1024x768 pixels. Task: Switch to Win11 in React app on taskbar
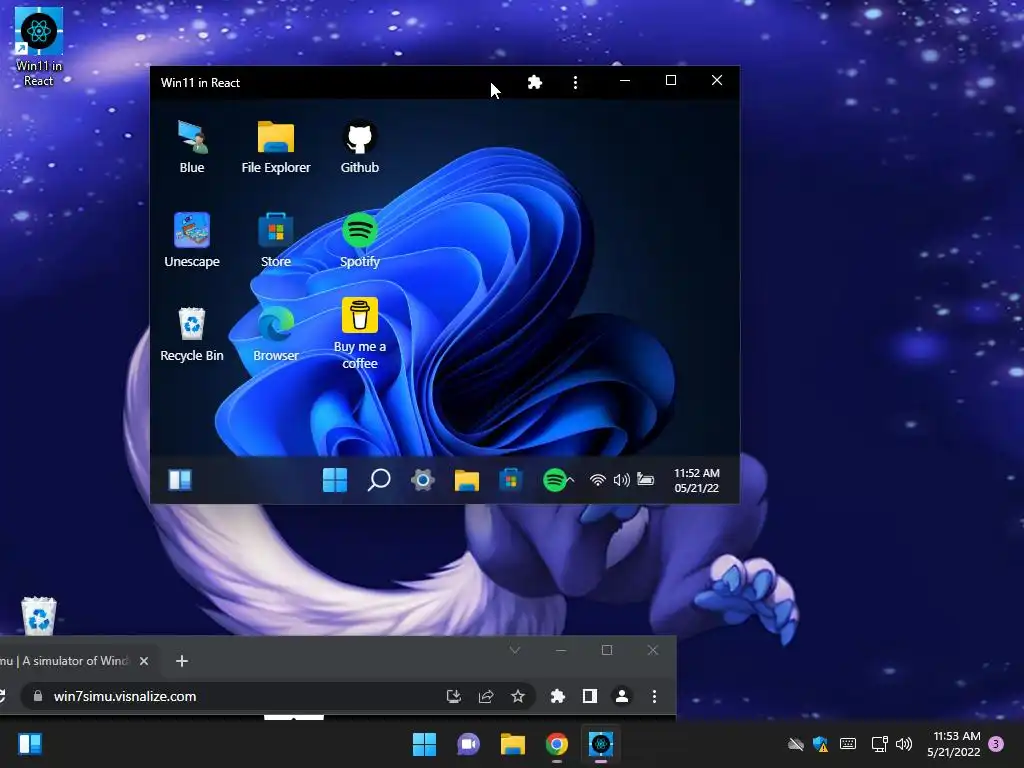click(x=601, y=744)
